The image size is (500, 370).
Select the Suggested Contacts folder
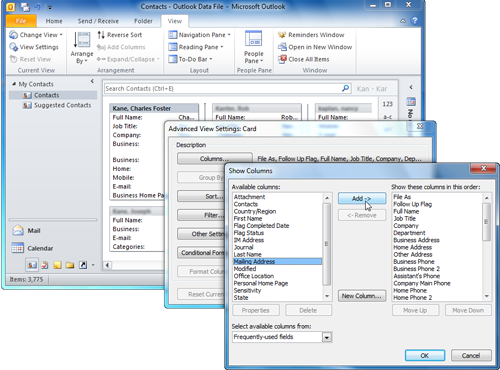click(x=57, y=105)
